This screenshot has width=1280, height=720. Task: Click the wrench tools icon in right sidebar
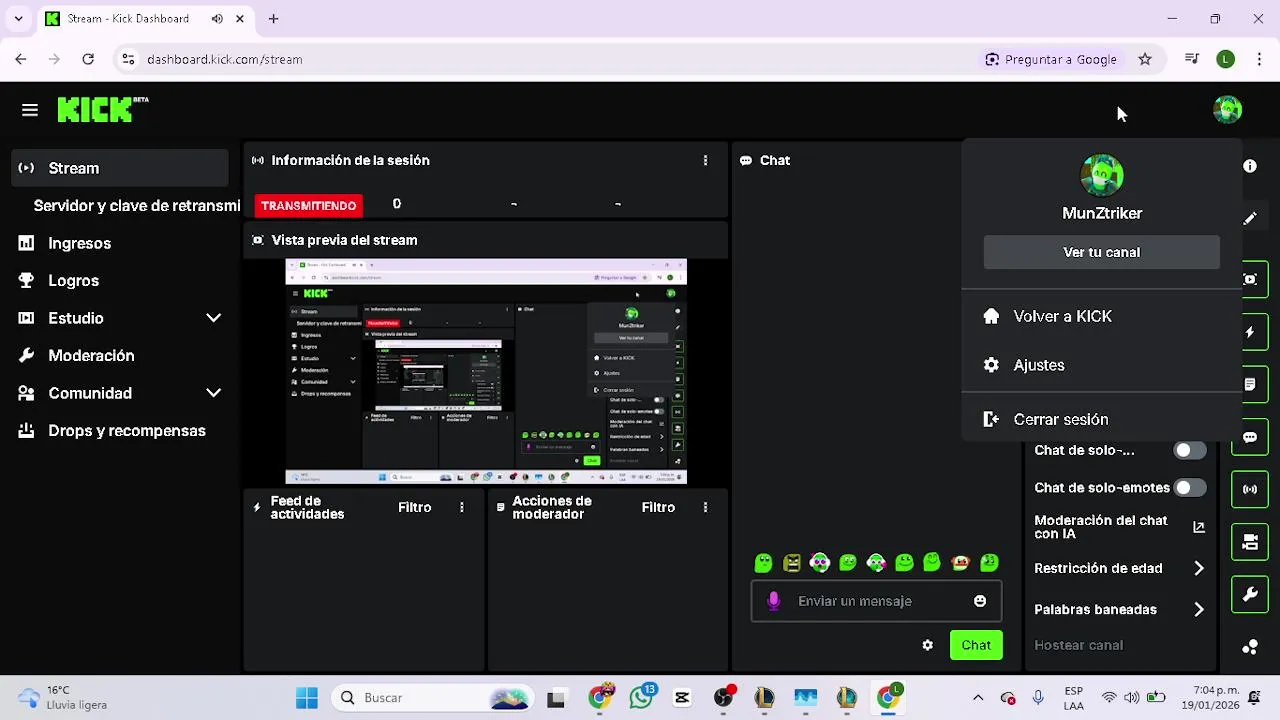(x=1250, y=595)
